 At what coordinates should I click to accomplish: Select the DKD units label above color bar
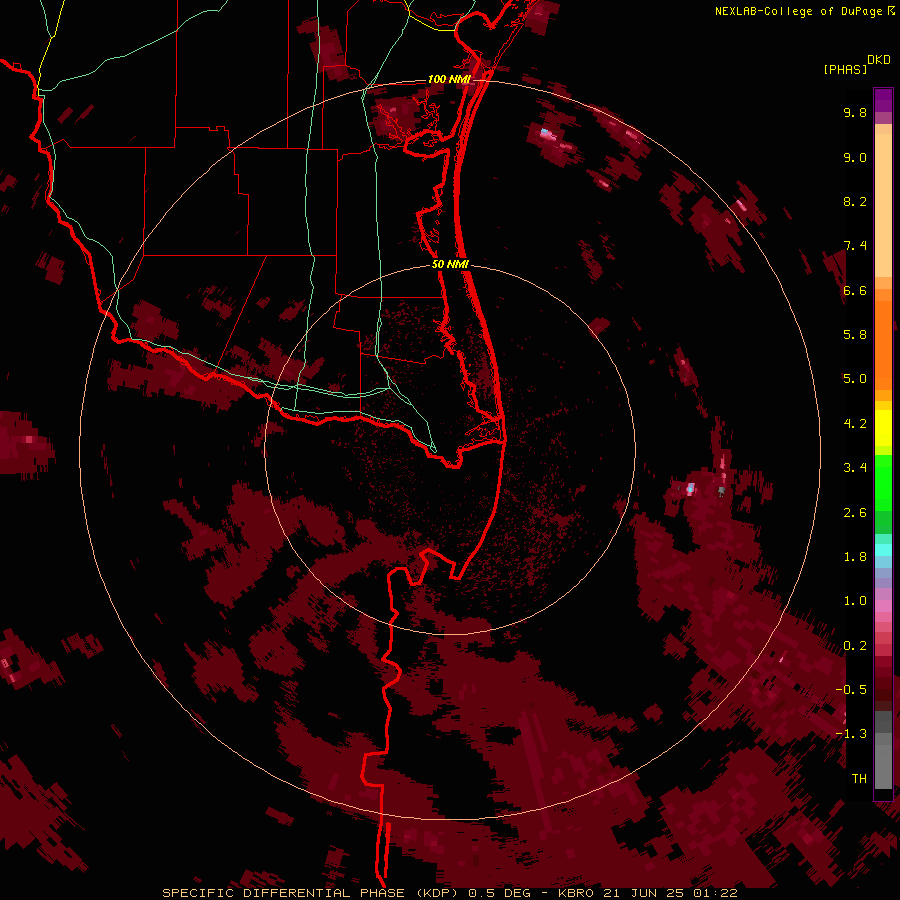879,60
